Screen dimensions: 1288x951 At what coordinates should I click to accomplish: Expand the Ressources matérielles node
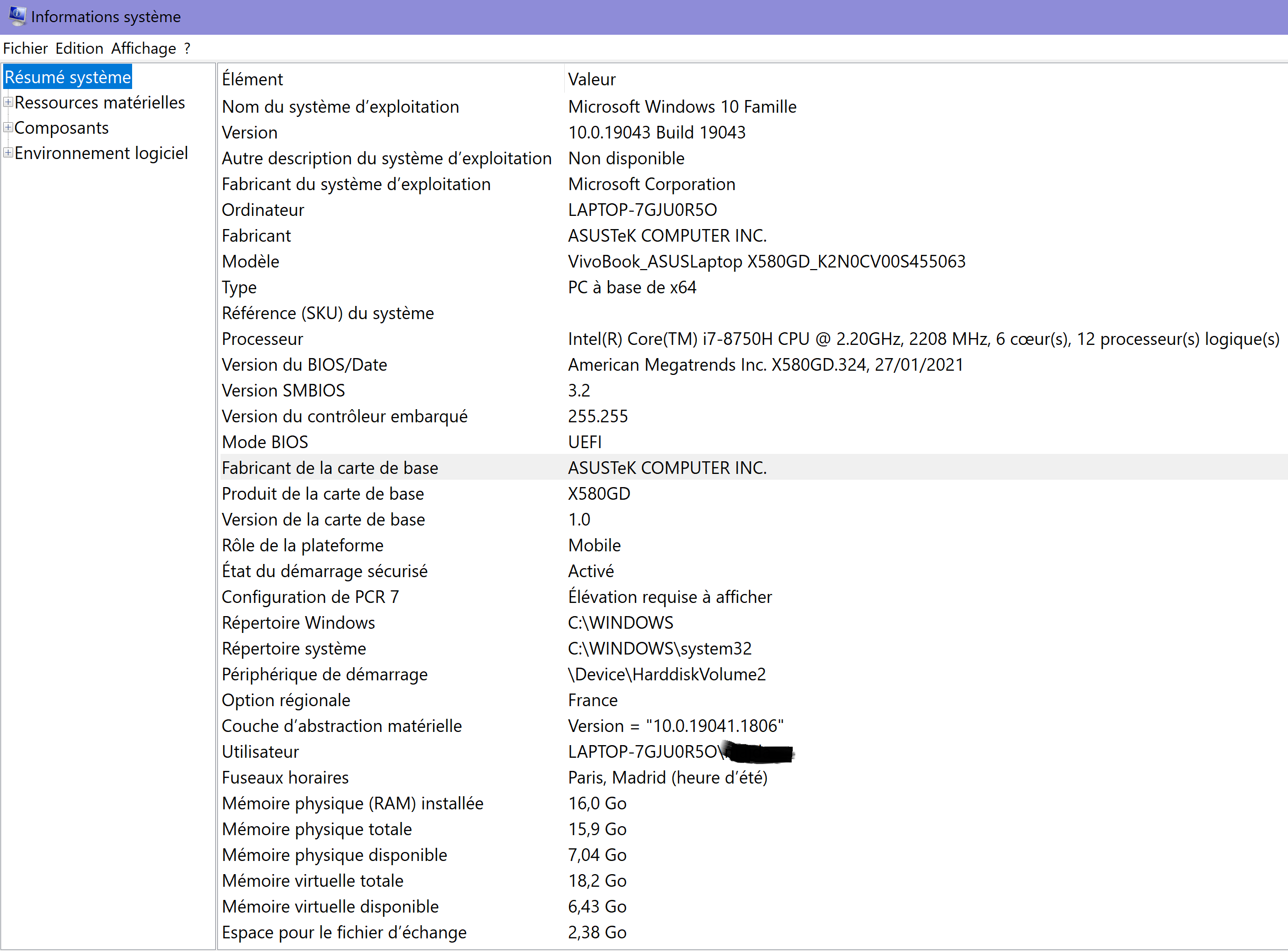pos(8,102)
